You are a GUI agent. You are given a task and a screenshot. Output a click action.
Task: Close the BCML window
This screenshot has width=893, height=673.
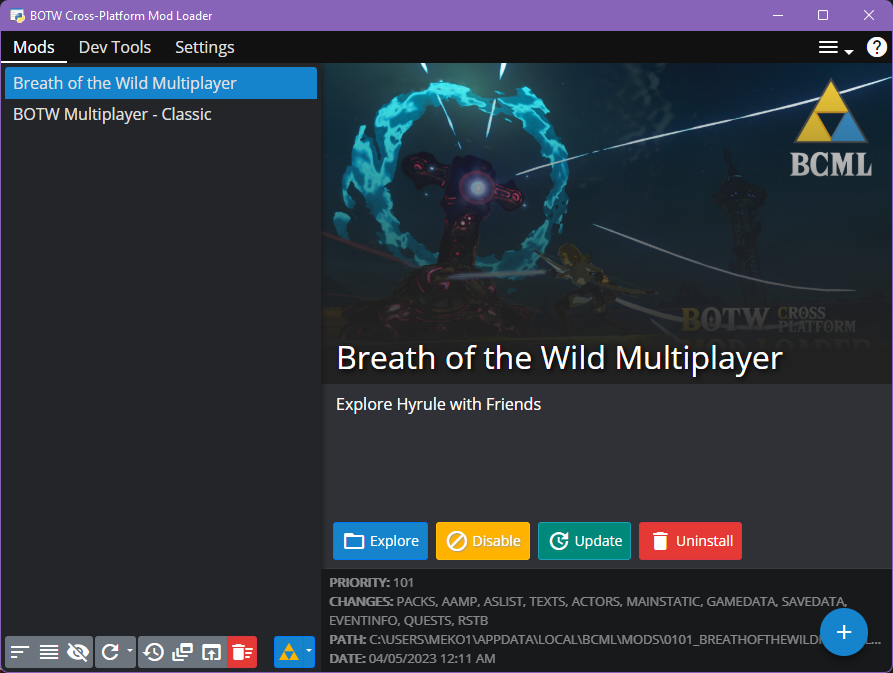[x=869, y=15]
